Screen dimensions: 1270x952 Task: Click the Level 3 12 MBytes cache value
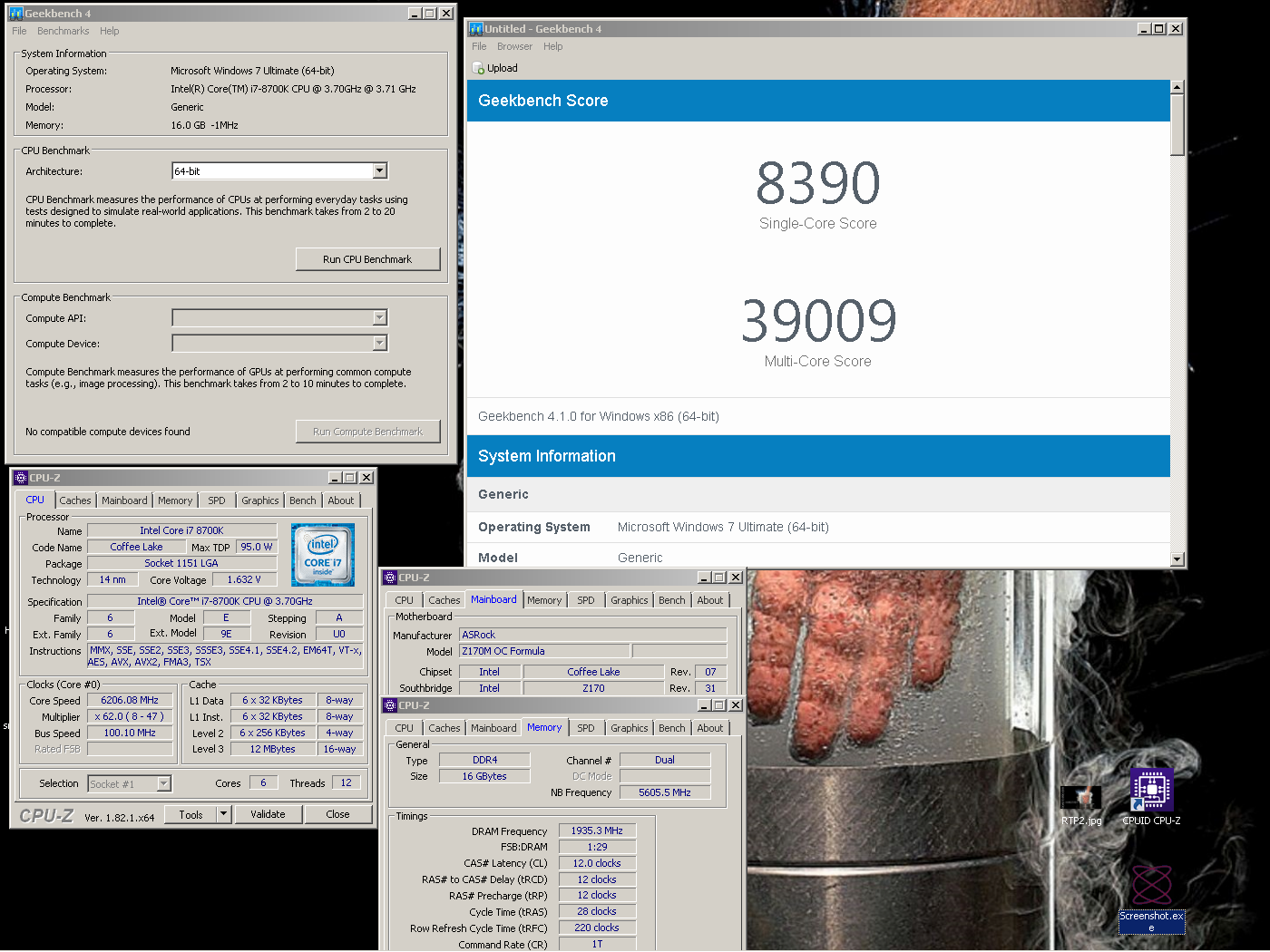273,749
